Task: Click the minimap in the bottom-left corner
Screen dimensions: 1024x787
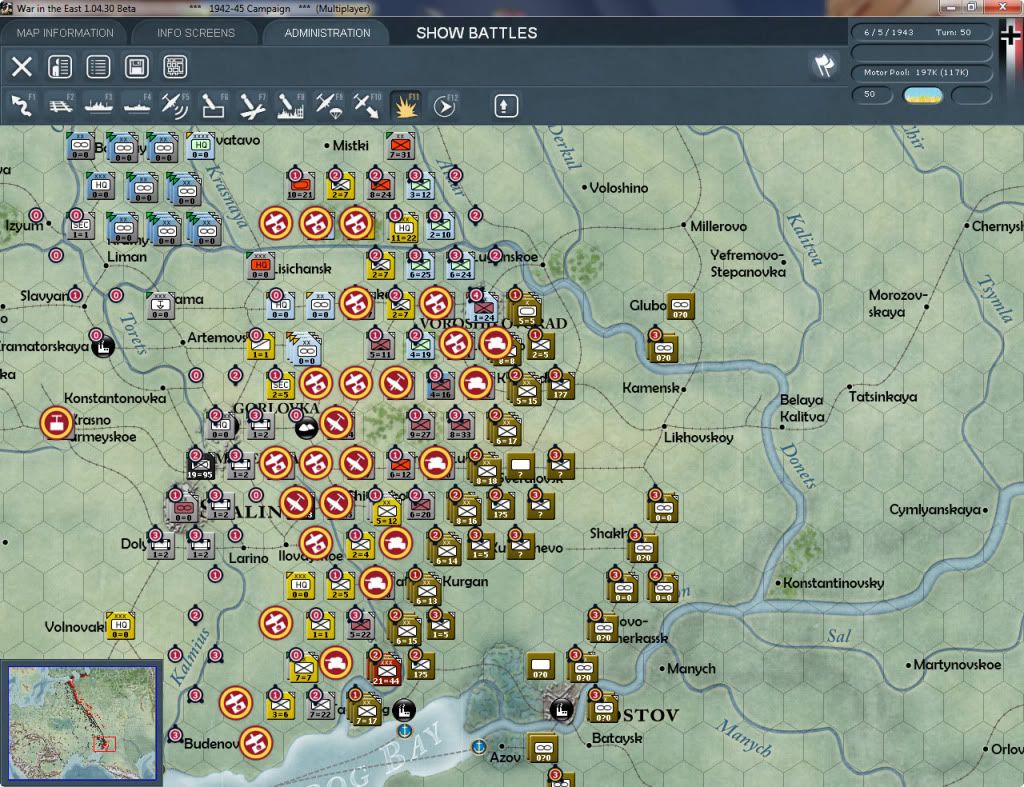Action: pyautogui.click(x=82, y=722)
